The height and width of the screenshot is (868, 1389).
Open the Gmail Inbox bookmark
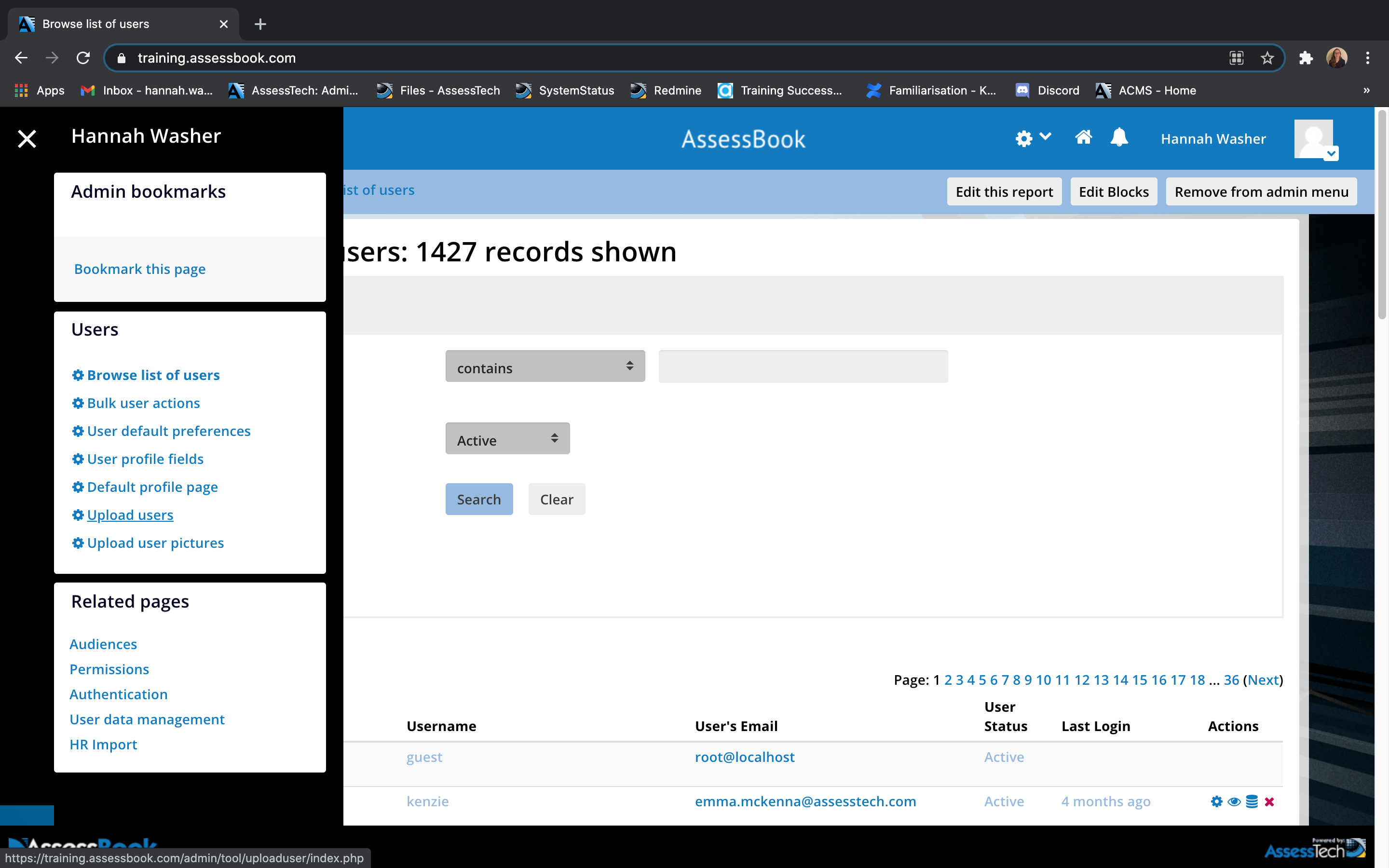point(147,90)
